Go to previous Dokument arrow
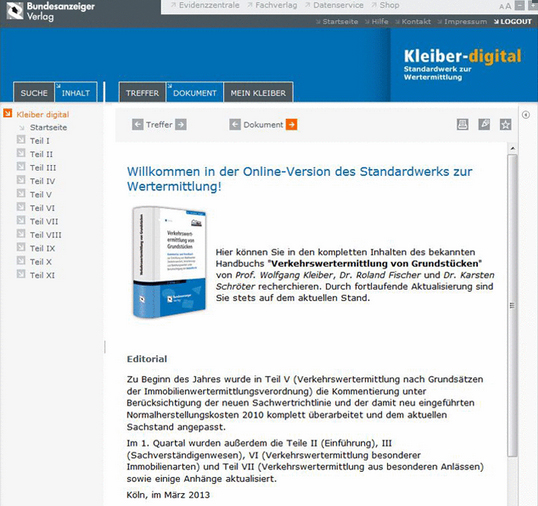The width and height of the screenshot is (538, 506). point(235,124)
